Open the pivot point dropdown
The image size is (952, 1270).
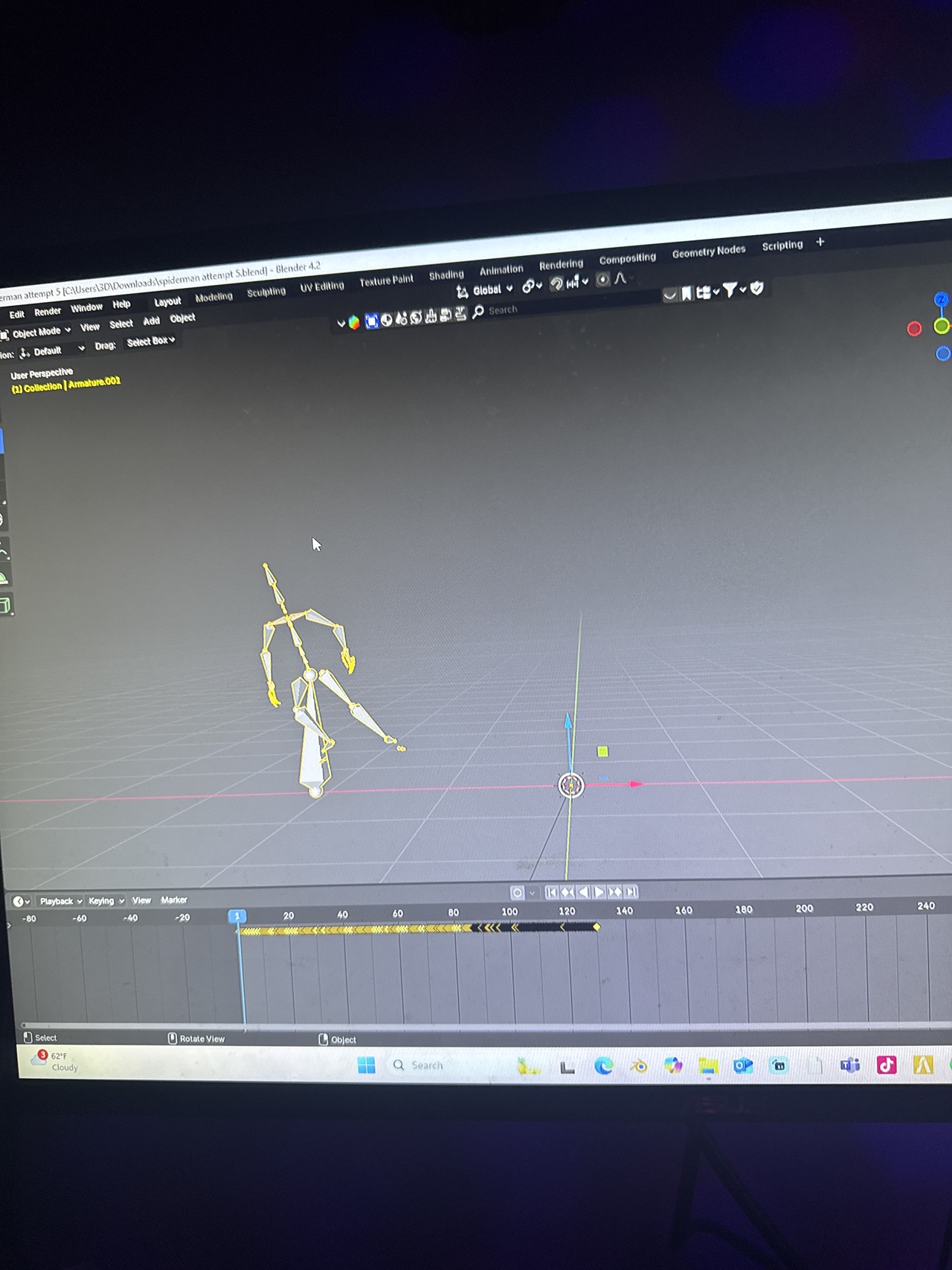tap(531, 286)
